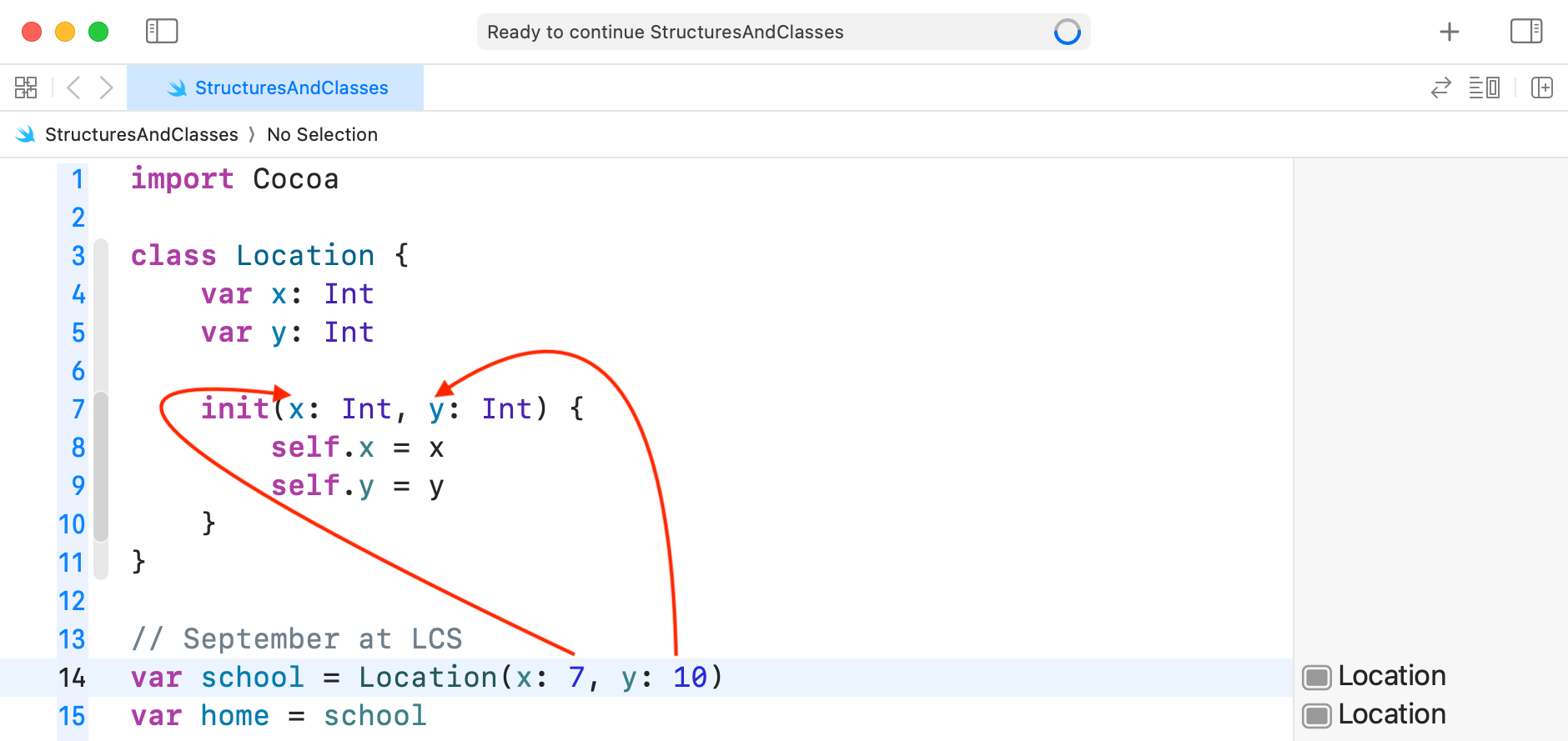Add a new editor pane on right
Screen dimensions: 1568x741
click(x=1541, y=88)
